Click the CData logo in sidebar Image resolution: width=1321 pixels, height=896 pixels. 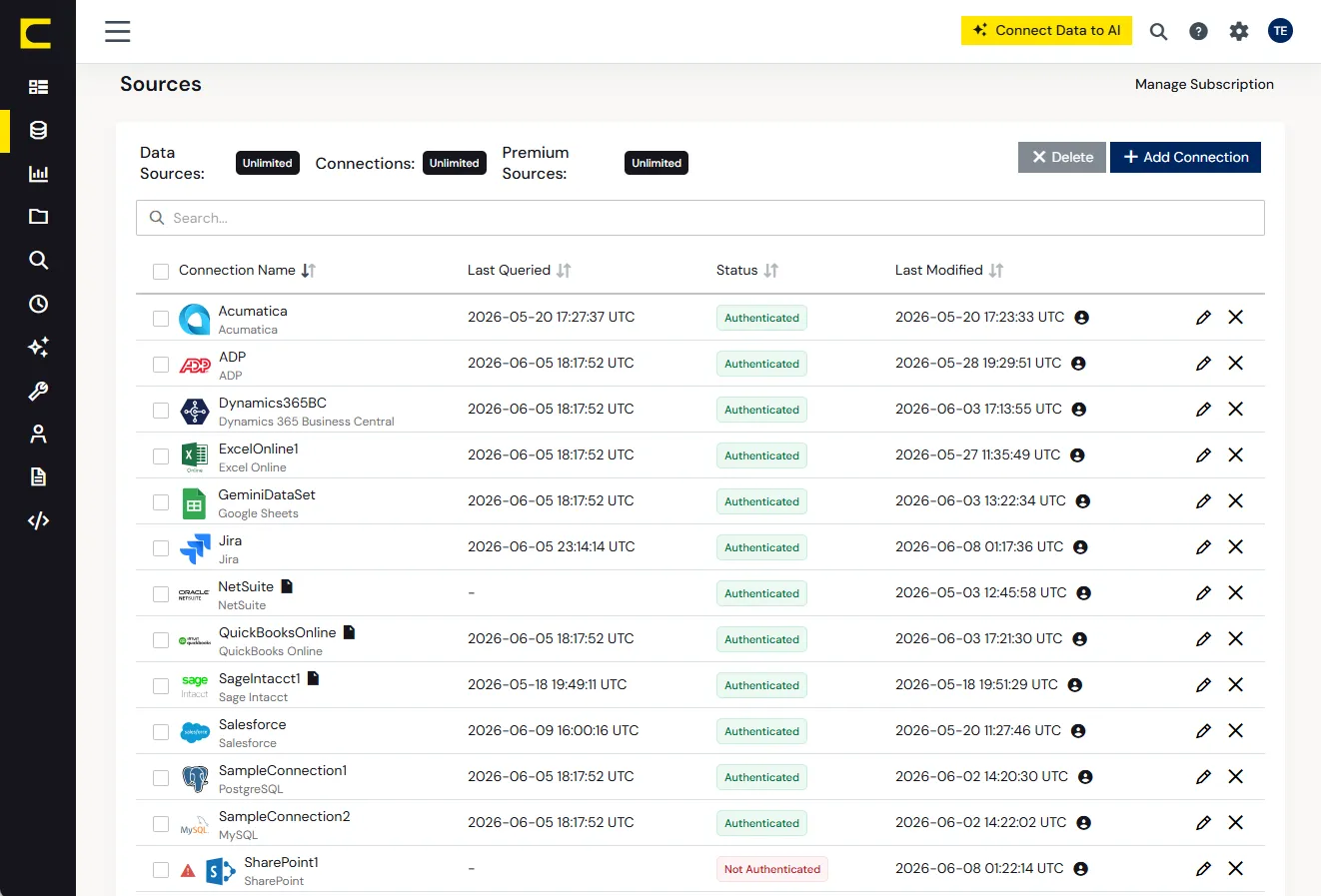(37, 33)
